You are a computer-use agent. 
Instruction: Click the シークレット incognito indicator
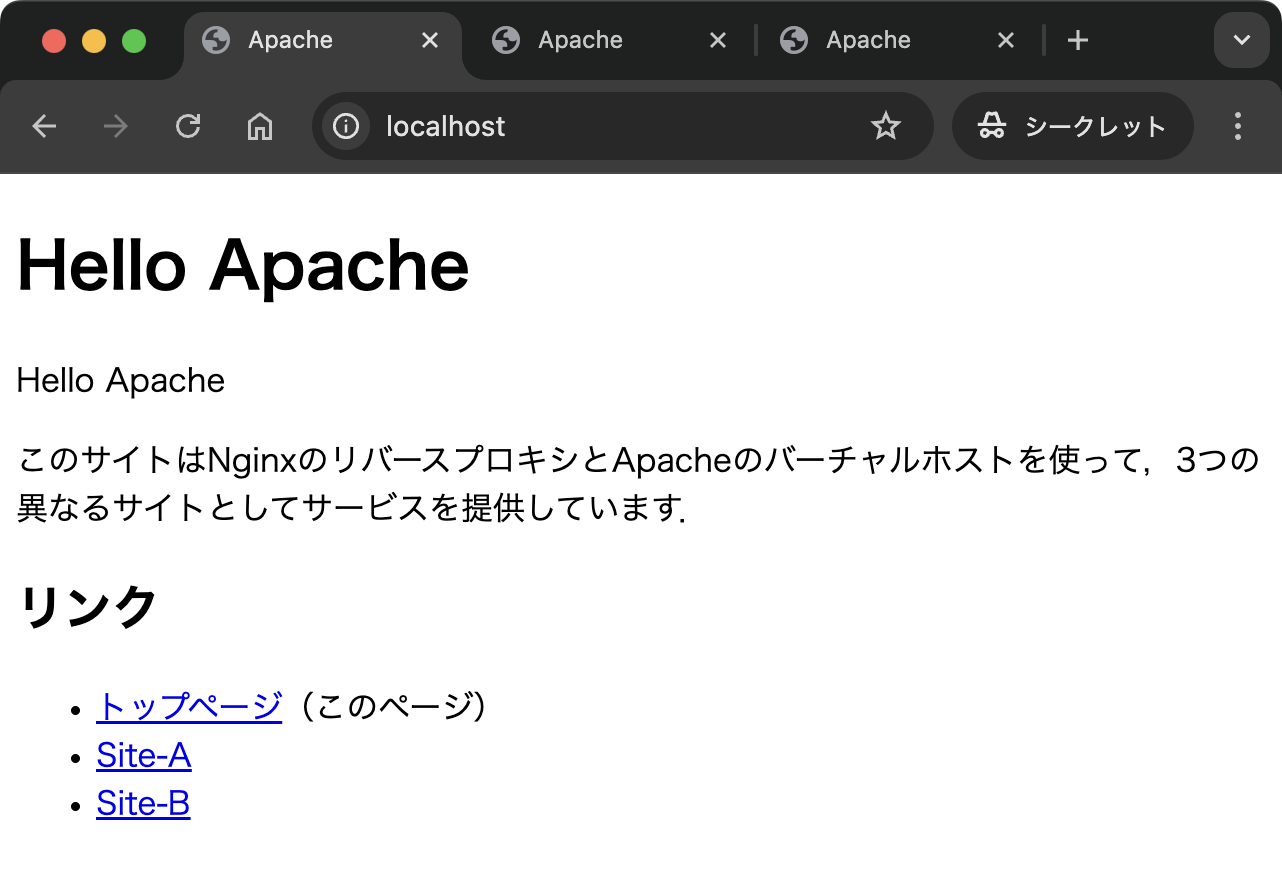click(1072, 126)
